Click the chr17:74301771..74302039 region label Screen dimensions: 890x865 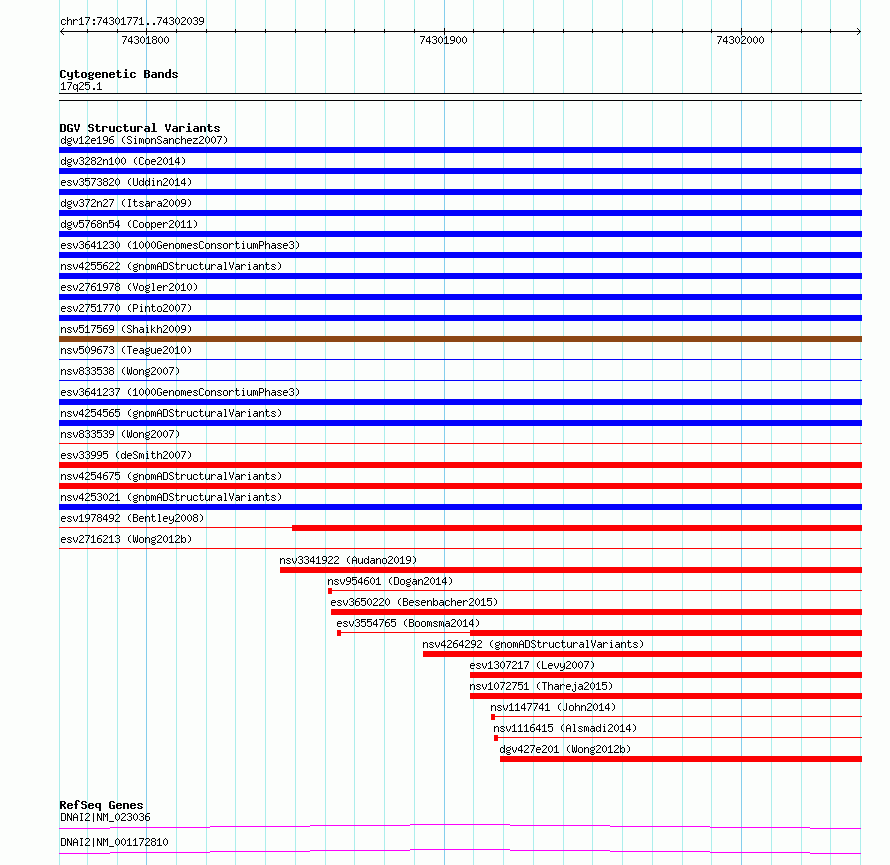coord(132,21)
